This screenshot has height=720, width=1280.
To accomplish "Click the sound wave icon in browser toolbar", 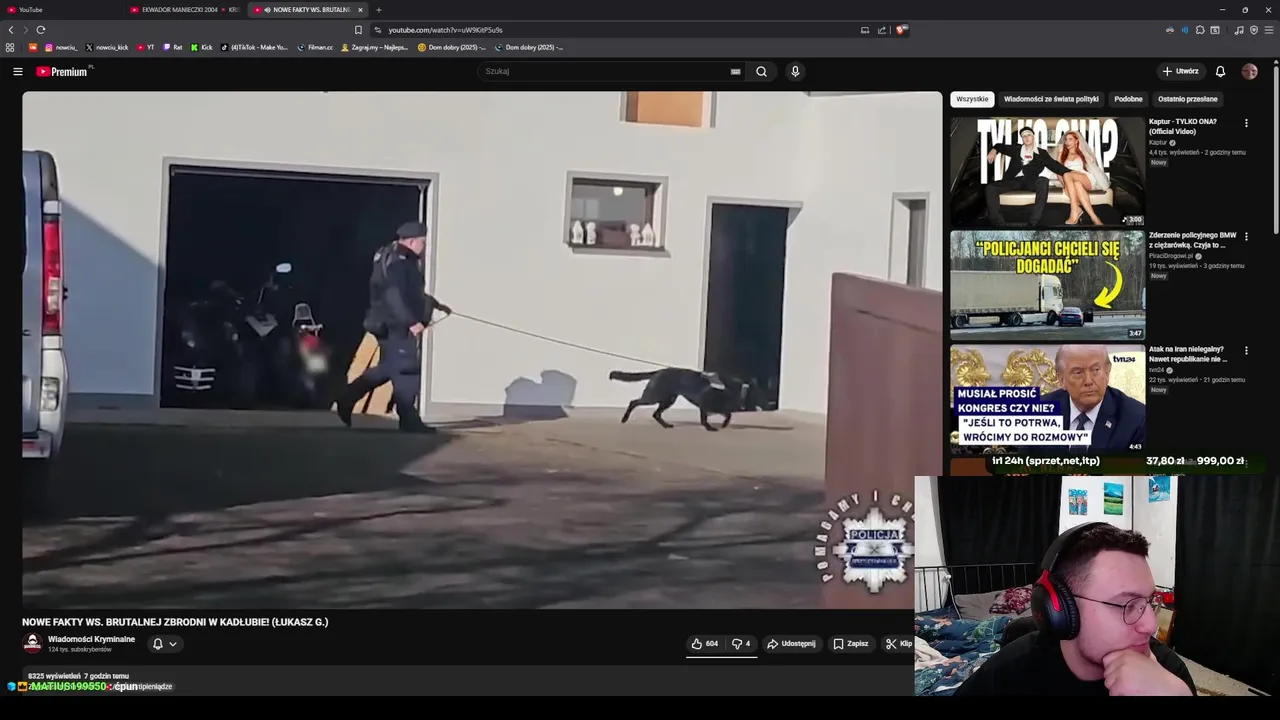I will pos(1185,30).
